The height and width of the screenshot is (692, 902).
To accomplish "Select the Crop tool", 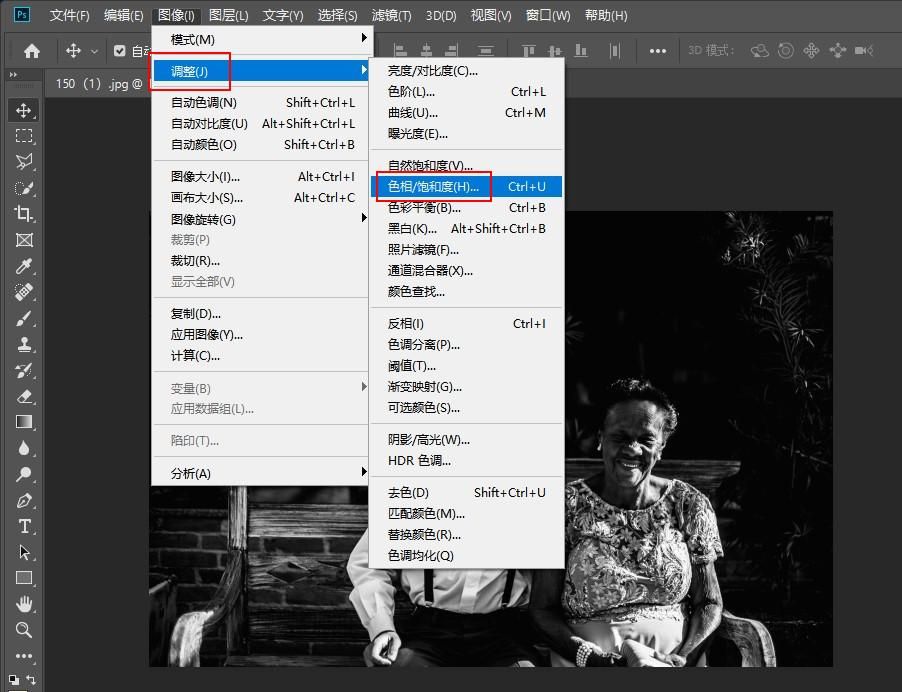I will (x=24, y=213).
